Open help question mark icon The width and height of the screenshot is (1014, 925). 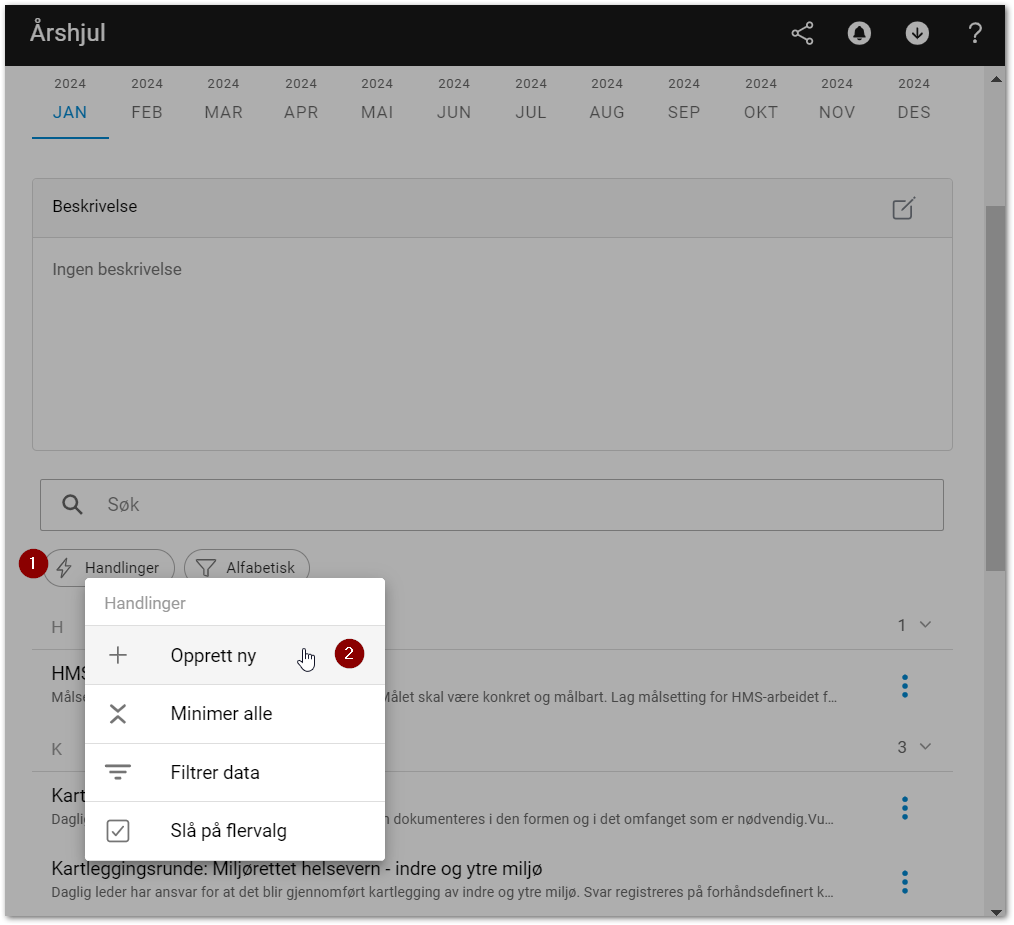pos(975,33)
